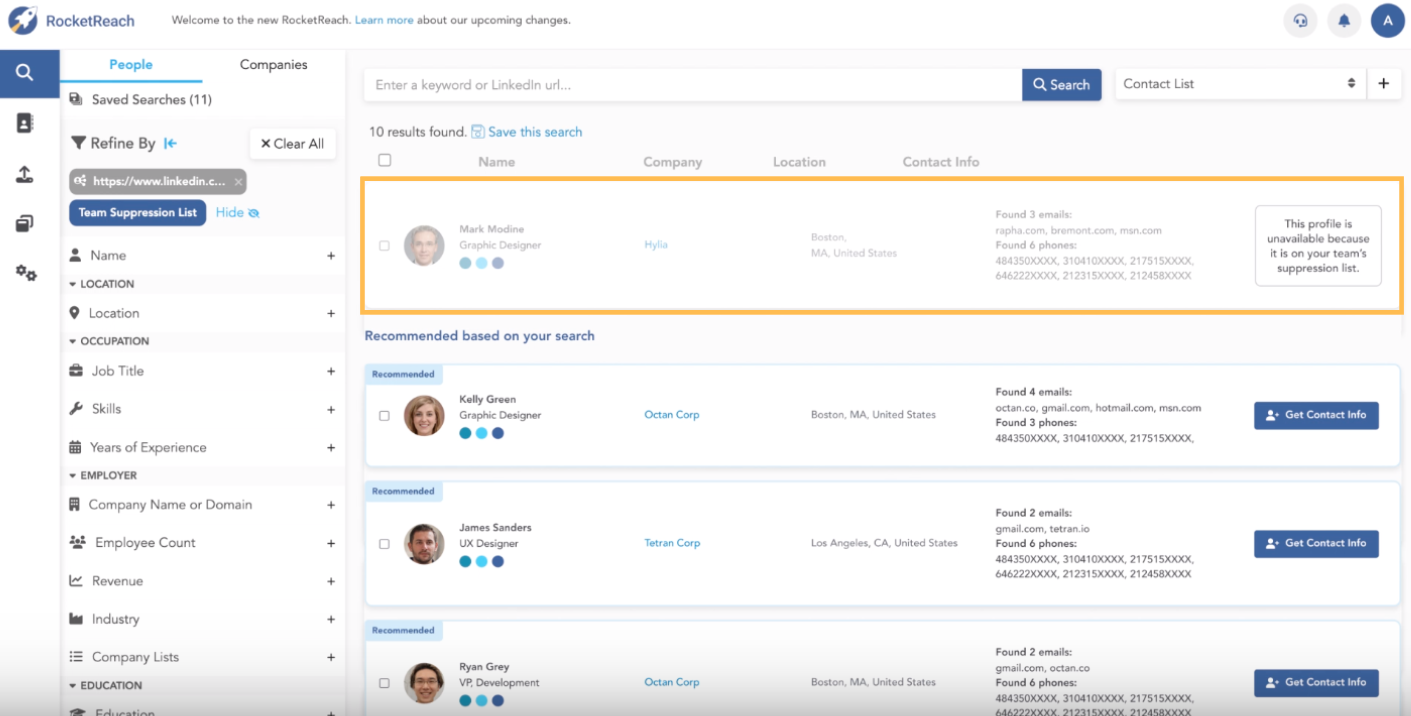Image resolution: width=1411 pixels, height=716 pixels.
Task: Expand the Years of Experience filter
Action: (331, 448)
